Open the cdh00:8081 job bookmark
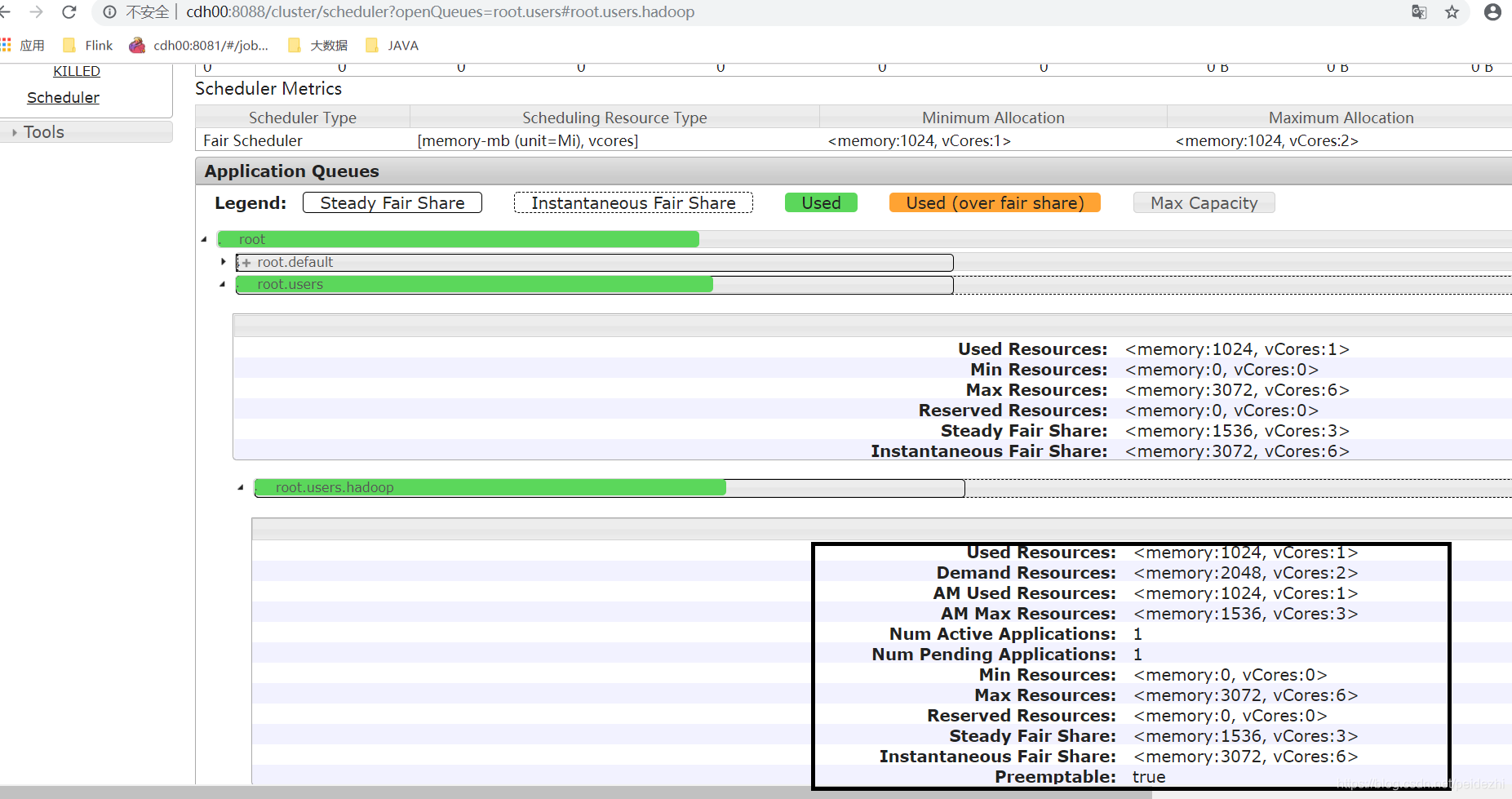Image resolution: width=1512 pixels, height=799 pixels. tap(199, 46)
